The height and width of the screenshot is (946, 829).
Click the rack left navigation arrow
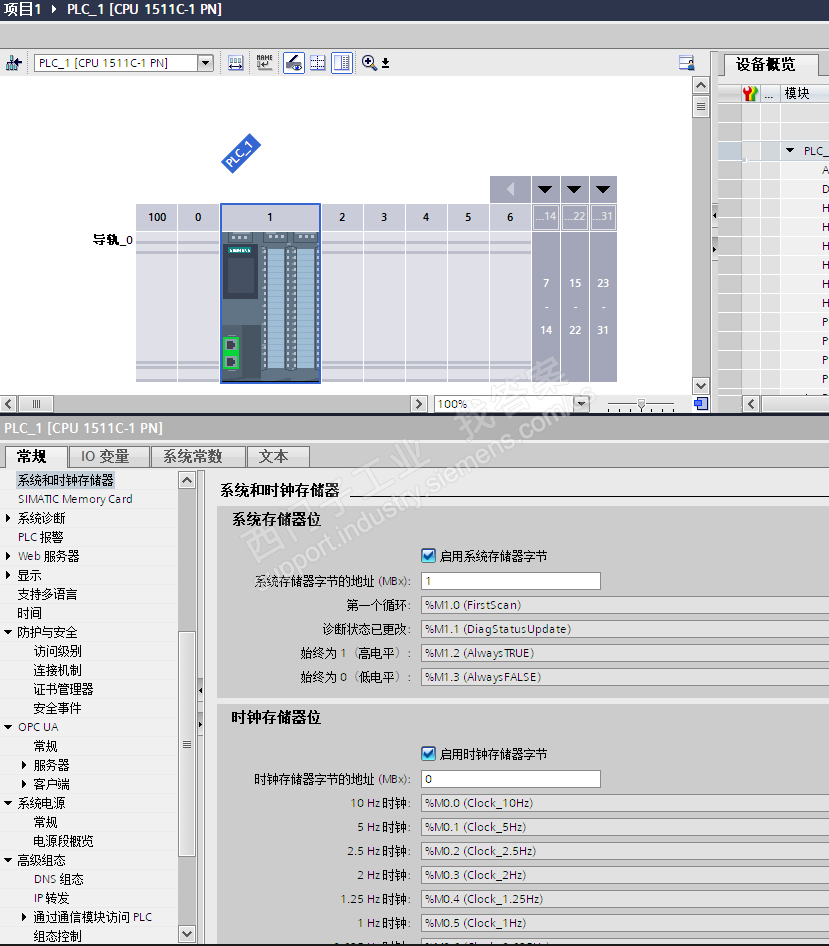pos(510,189)
